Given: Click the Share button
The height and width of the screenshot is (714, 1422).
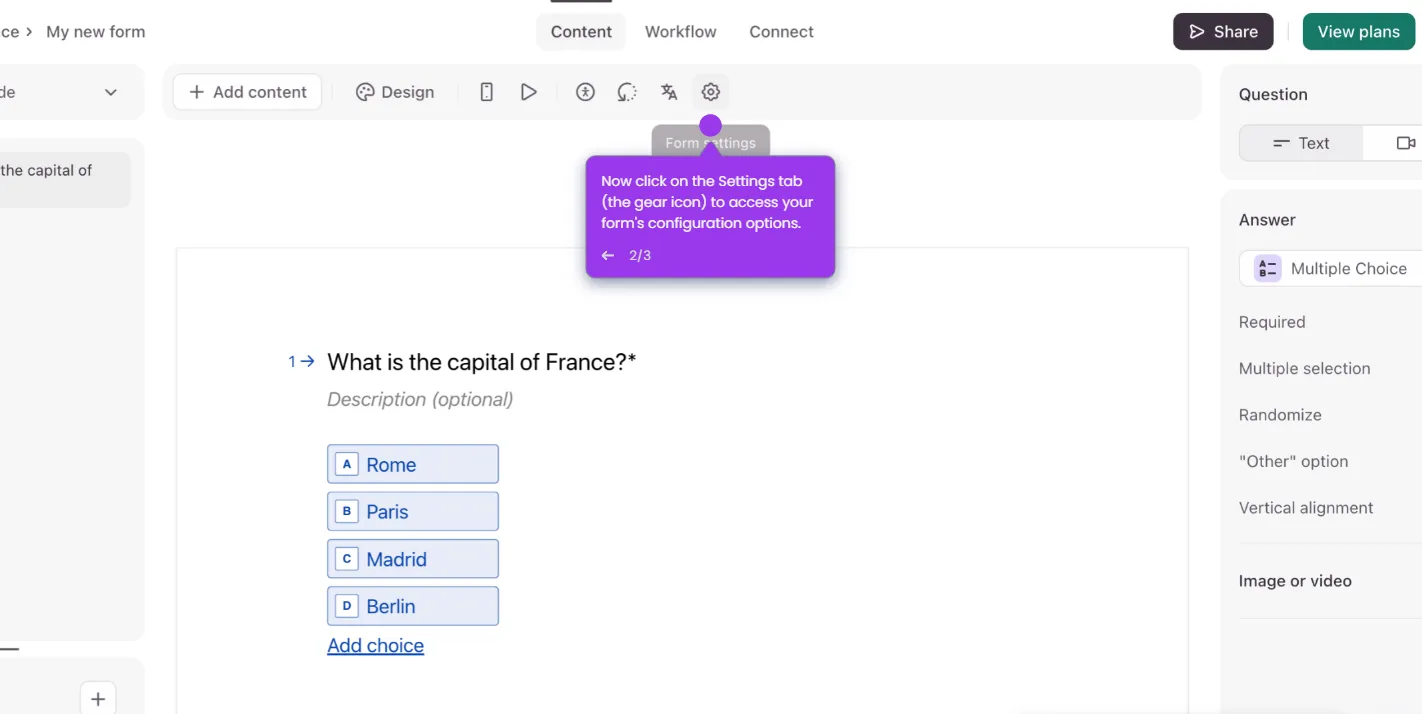Looking at the screenshot, I should pyautogui.click(x=1223, y=32).
